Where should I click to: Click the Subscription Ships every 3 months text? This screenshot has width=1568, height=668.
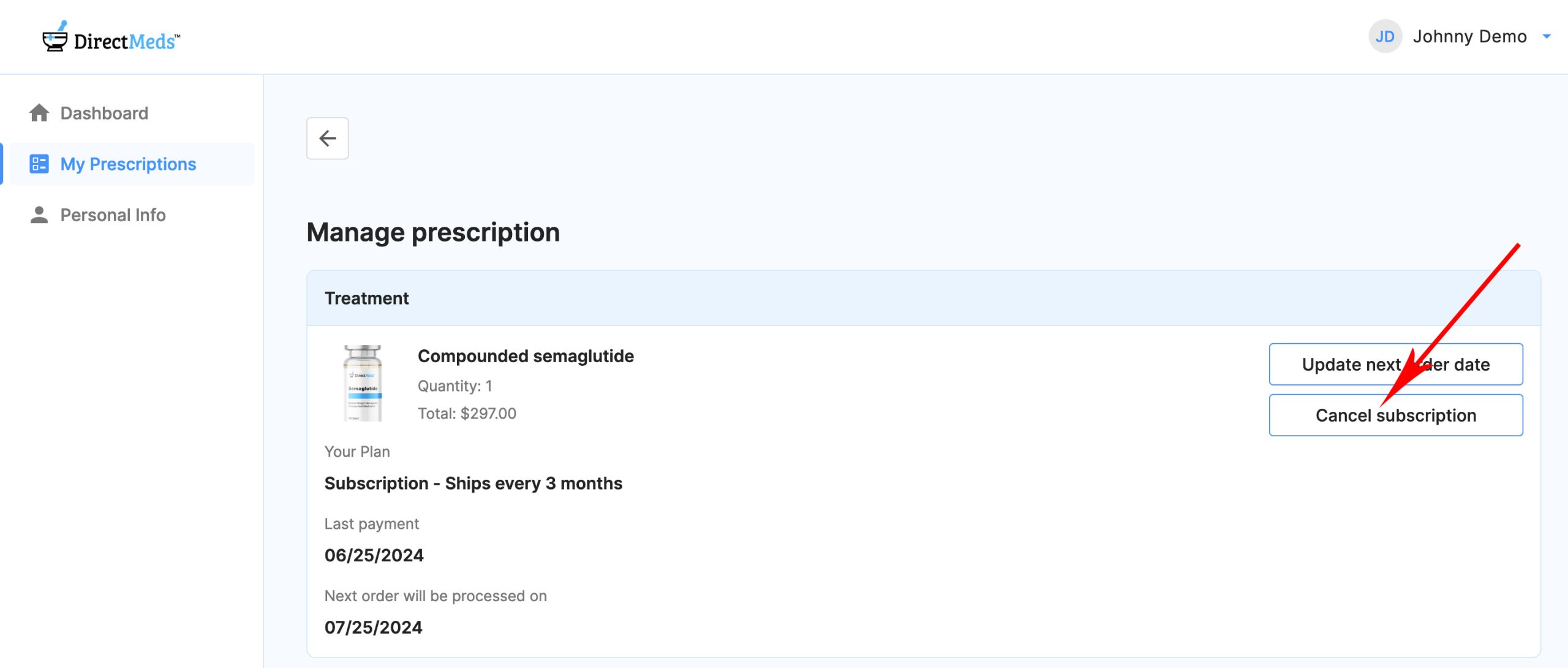(473, 484)
